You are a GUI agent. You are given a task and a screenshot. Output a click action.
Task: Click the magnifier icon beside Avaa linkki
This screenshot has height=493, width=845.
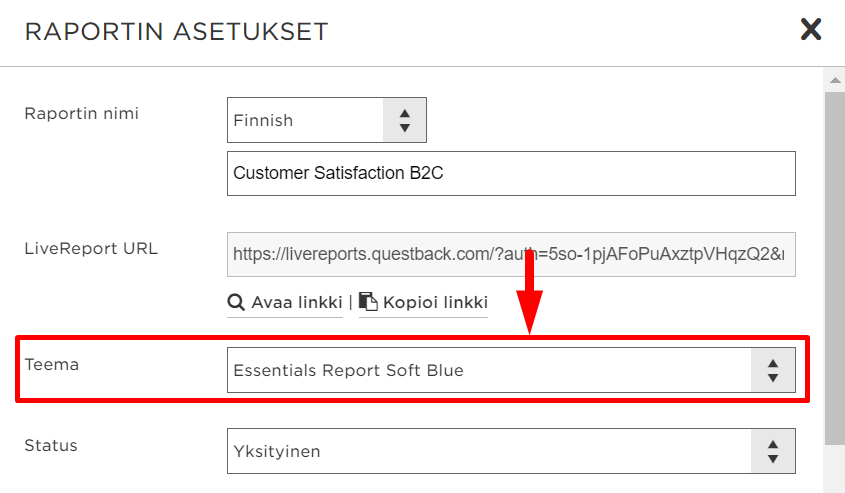[236, 302]
